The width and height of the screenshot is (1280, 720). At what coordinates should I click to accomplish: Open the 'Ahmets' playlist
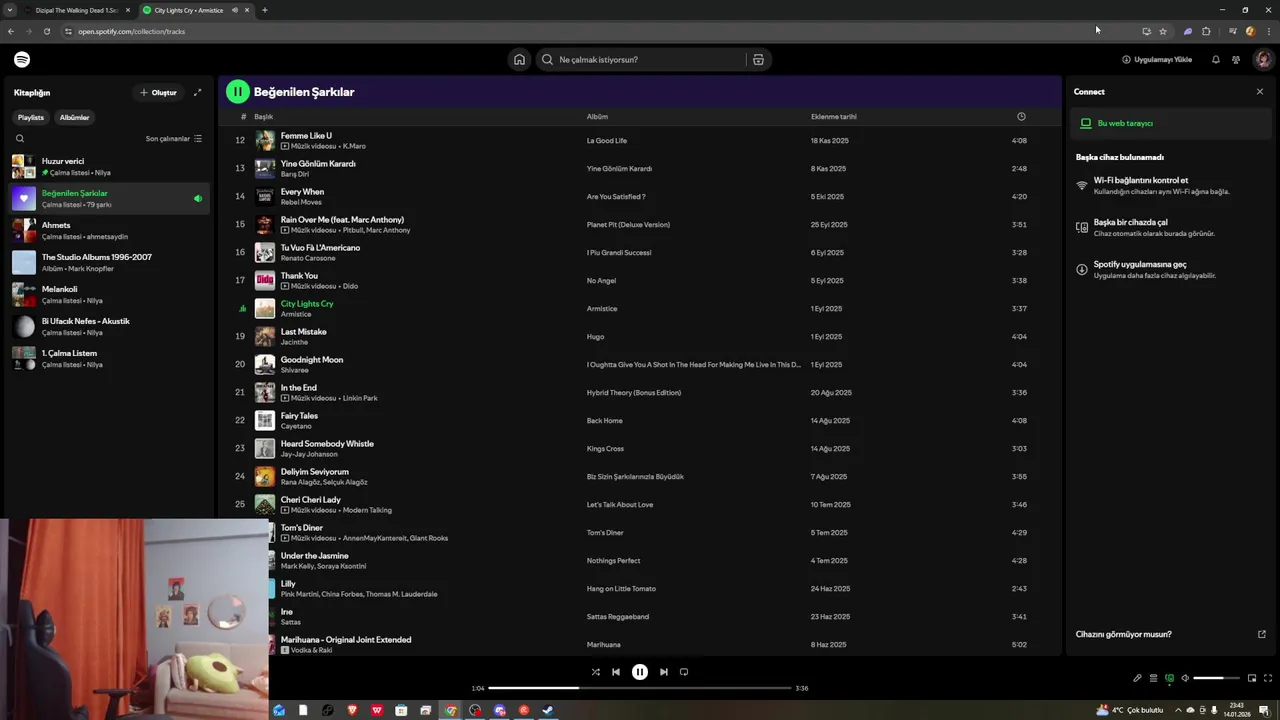pos(109,230)
